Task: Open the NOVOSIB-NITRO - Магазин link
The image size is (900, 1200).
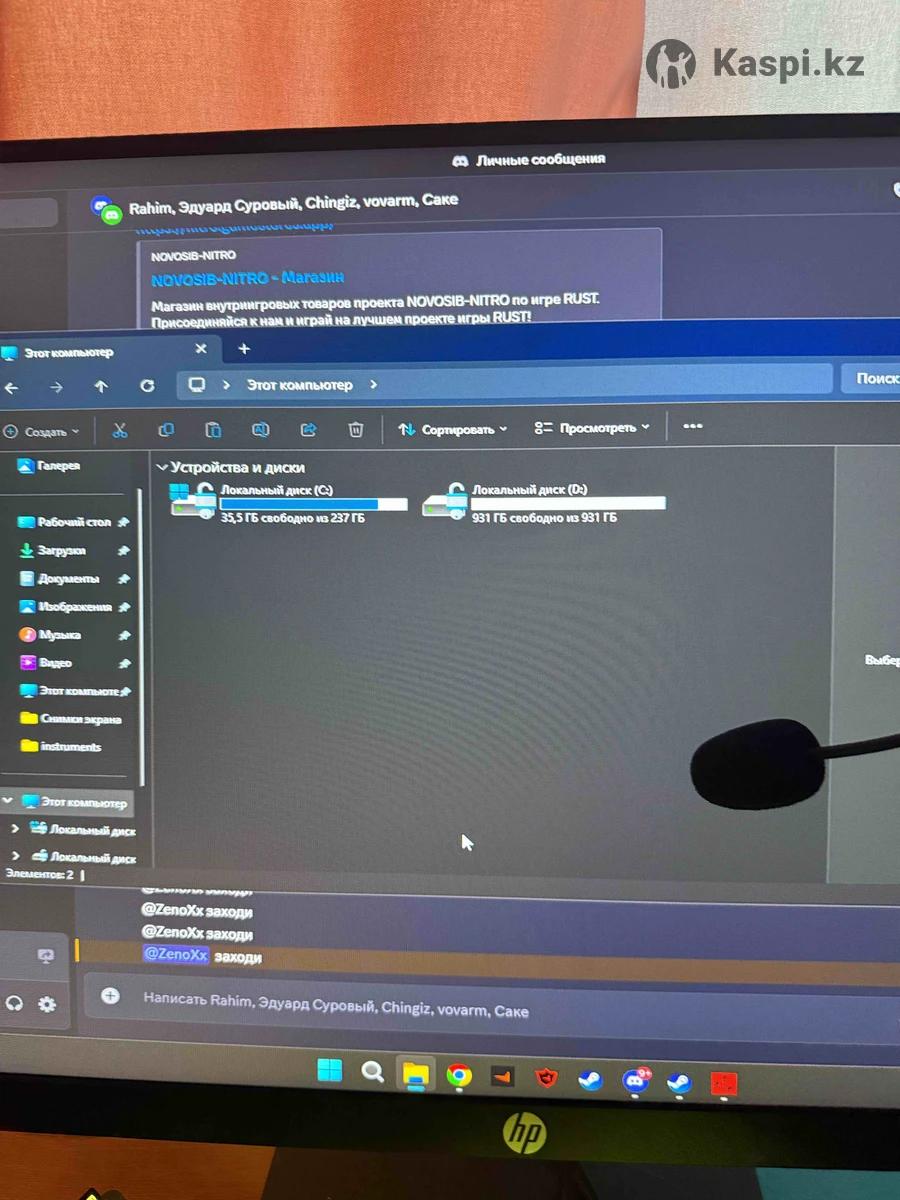Action: click(x=247, y=278)
